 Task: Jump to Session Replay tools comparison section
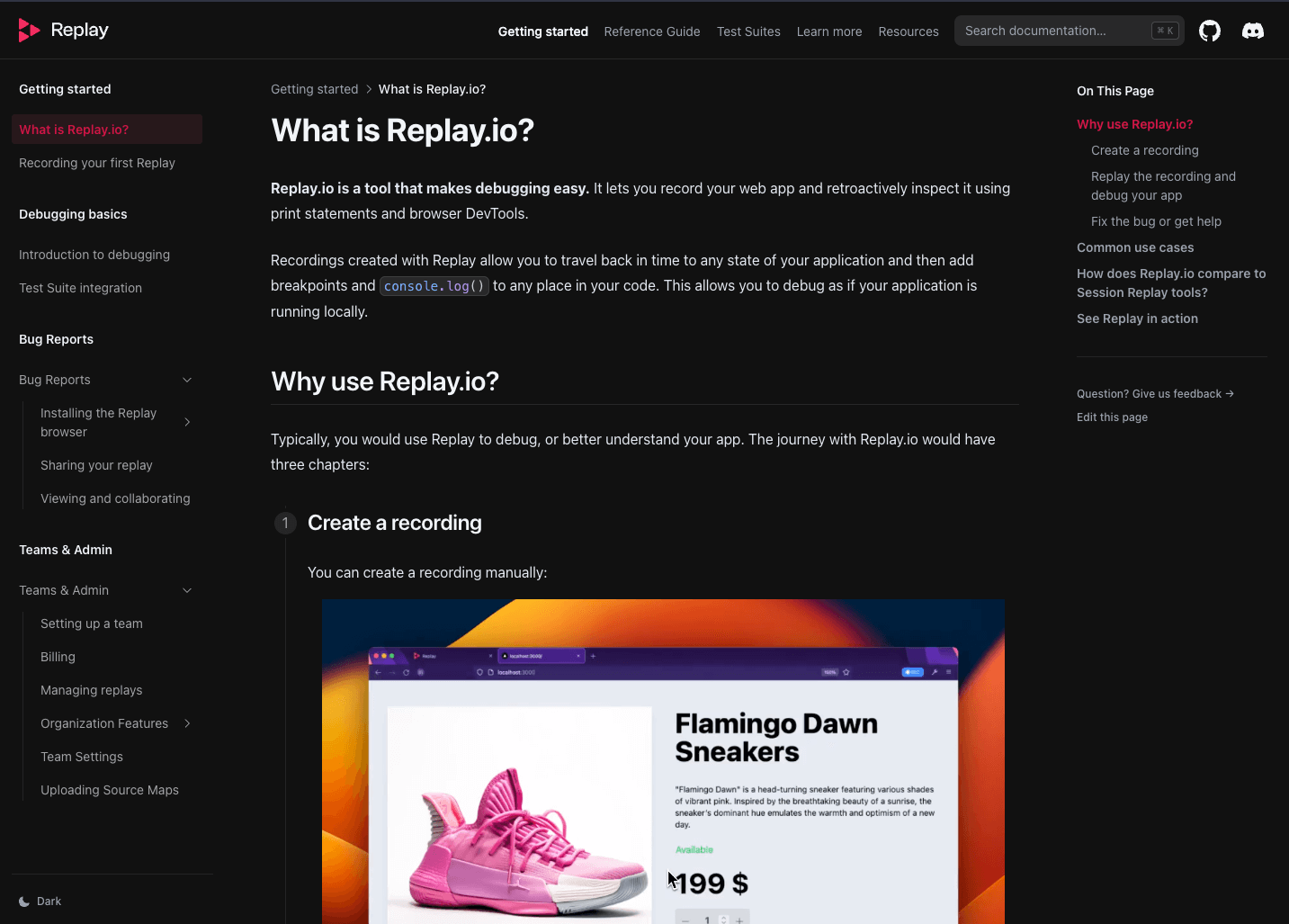pyautogui.click(x=1171, y=283)
